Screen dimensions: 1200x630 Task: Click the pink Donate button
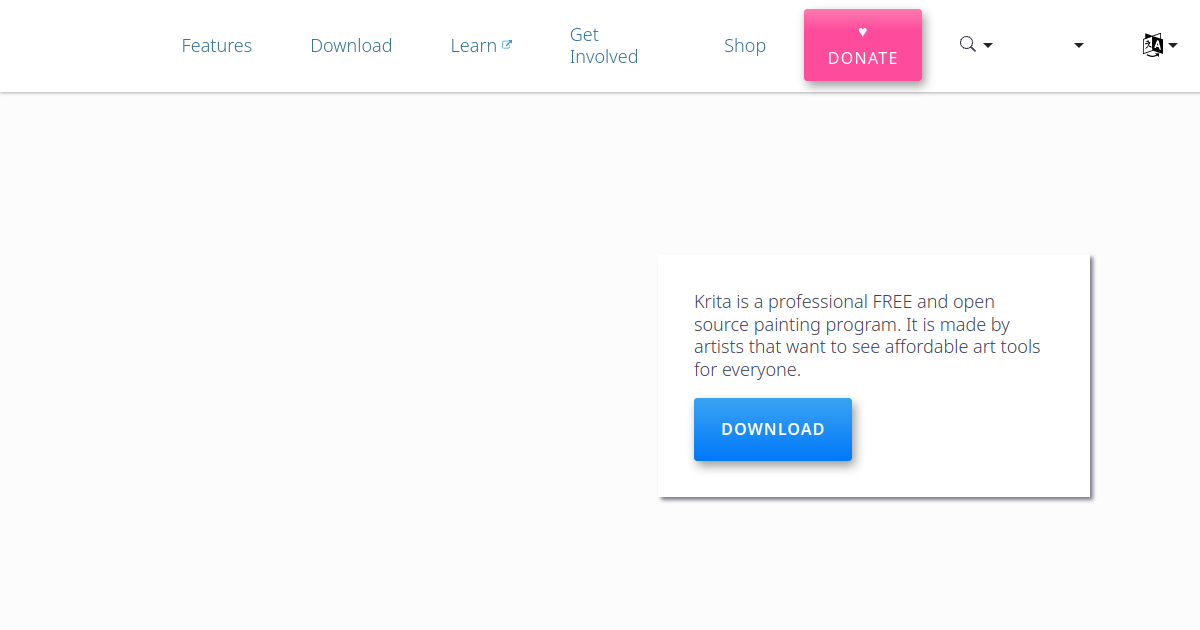[863, 45]
